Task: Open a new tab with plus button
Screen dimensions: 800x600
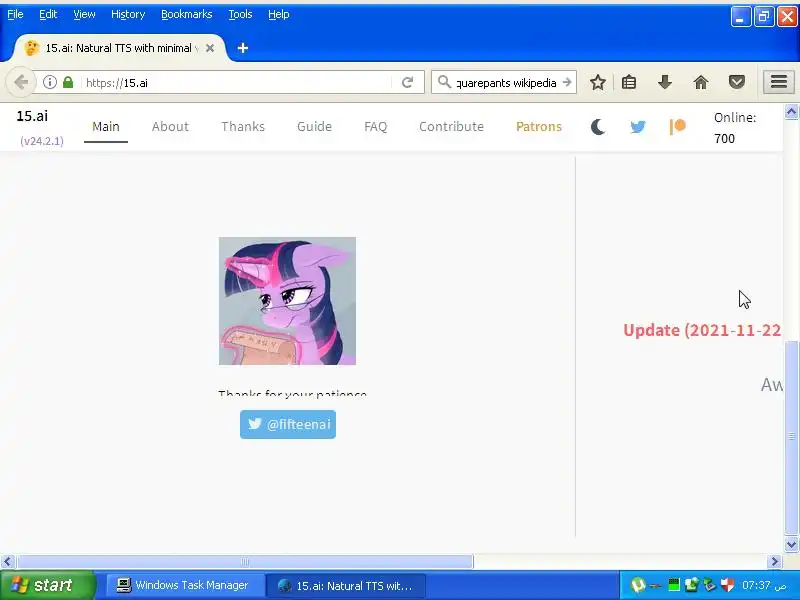Action: point(243,48)
